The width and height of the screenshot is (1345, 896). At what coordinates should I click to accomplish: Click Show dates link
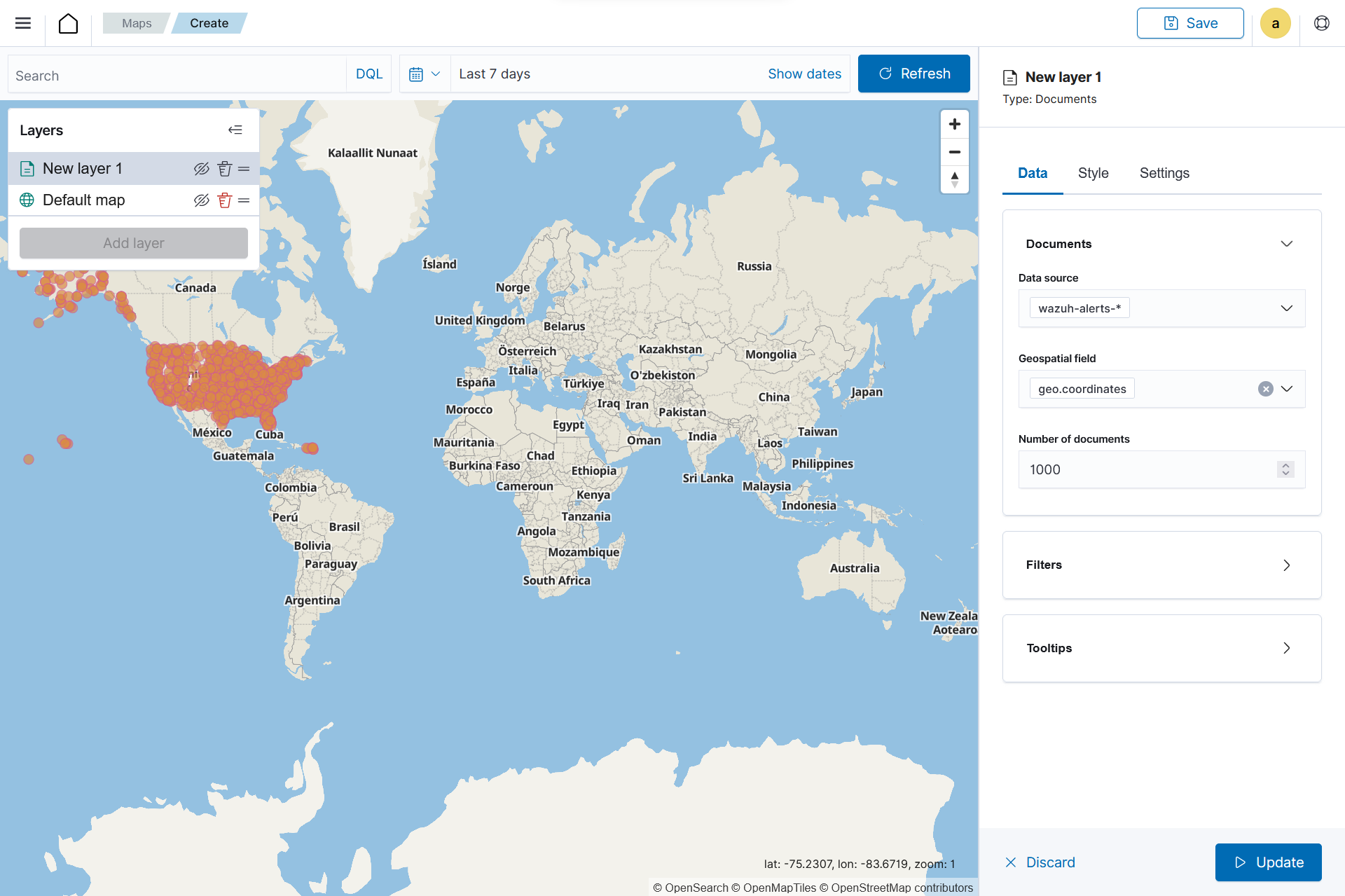[x=804, y=74]
